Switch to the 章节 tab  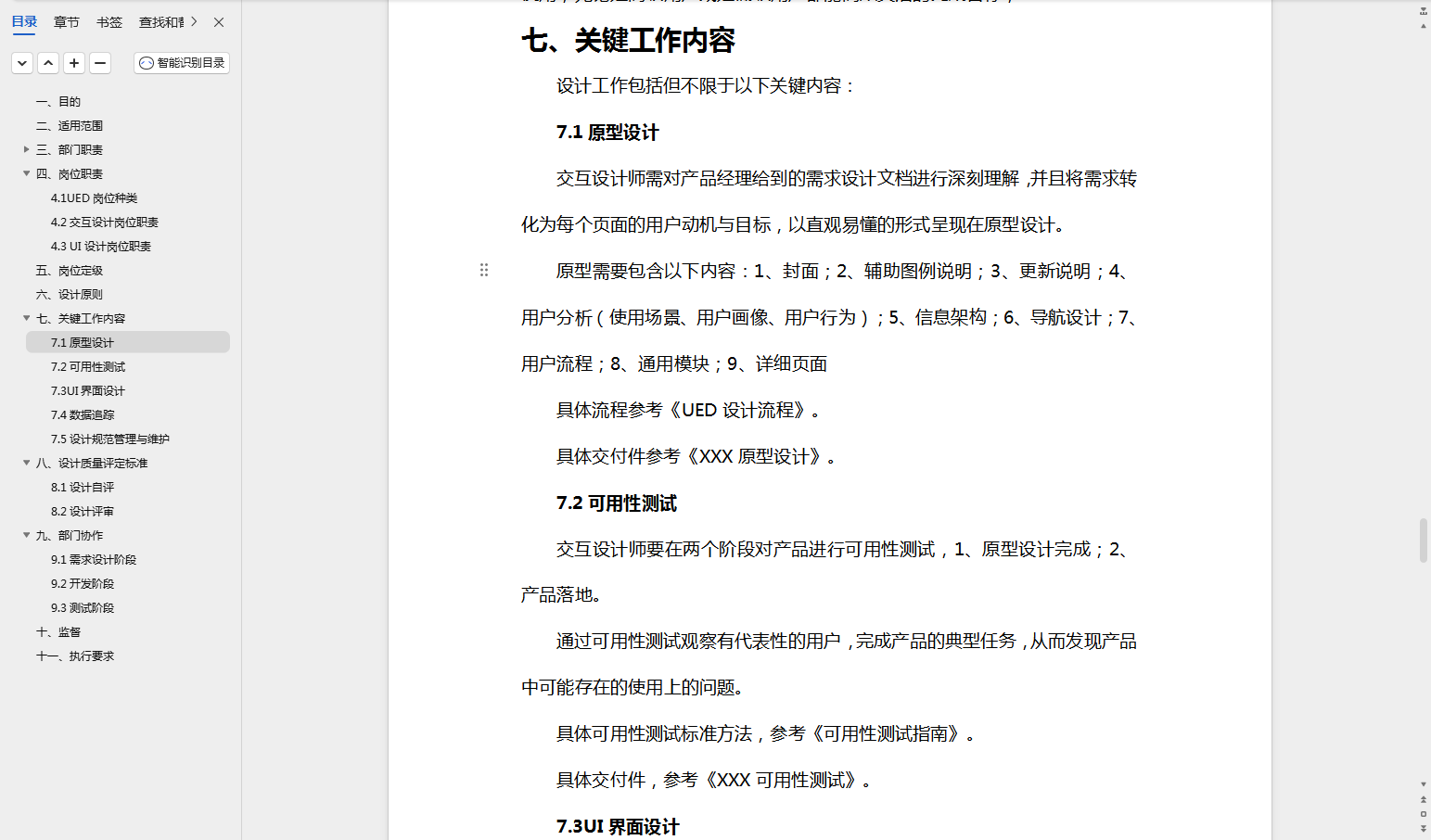tap(67, 22)
